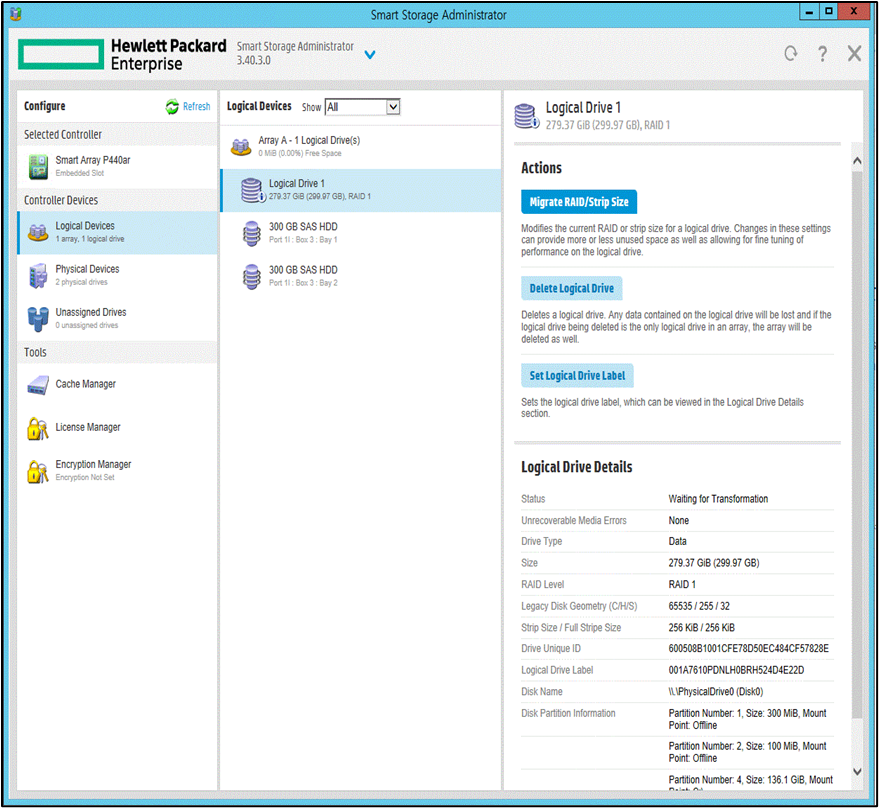The width and height of the screenshot is (879, 808).
Task: Click the License Manager padlock icon
Action: tap(38, 429)
